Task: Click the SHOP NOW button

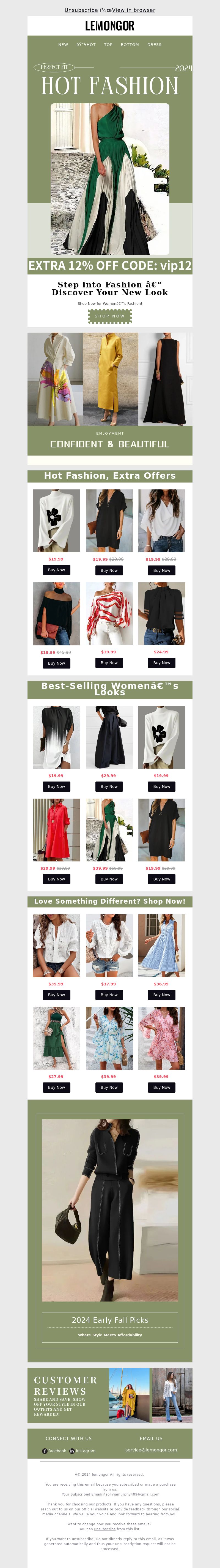Action: (x=110, y=316)
